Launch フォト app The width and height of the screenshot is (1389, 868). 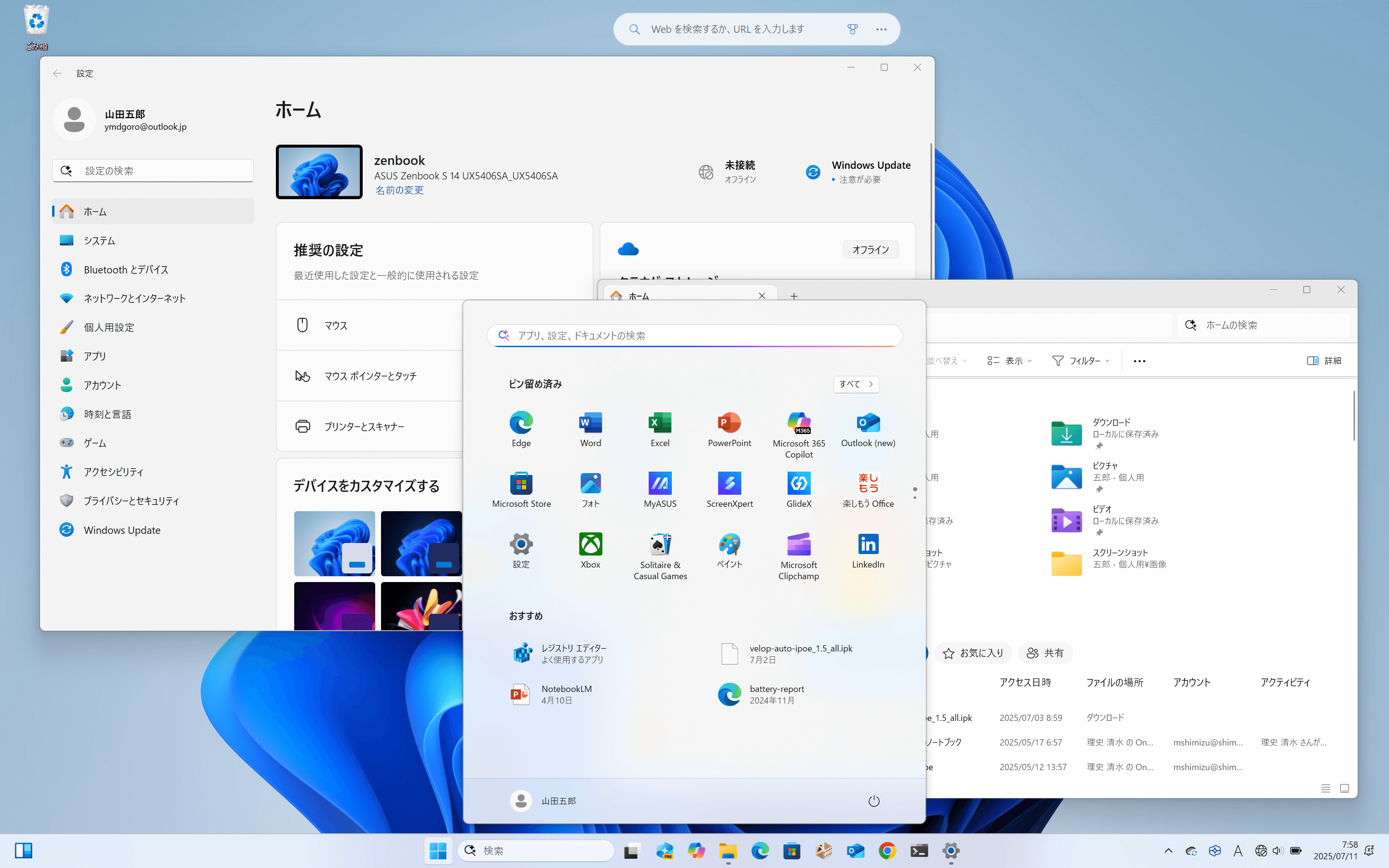click(x=591, y=489)
